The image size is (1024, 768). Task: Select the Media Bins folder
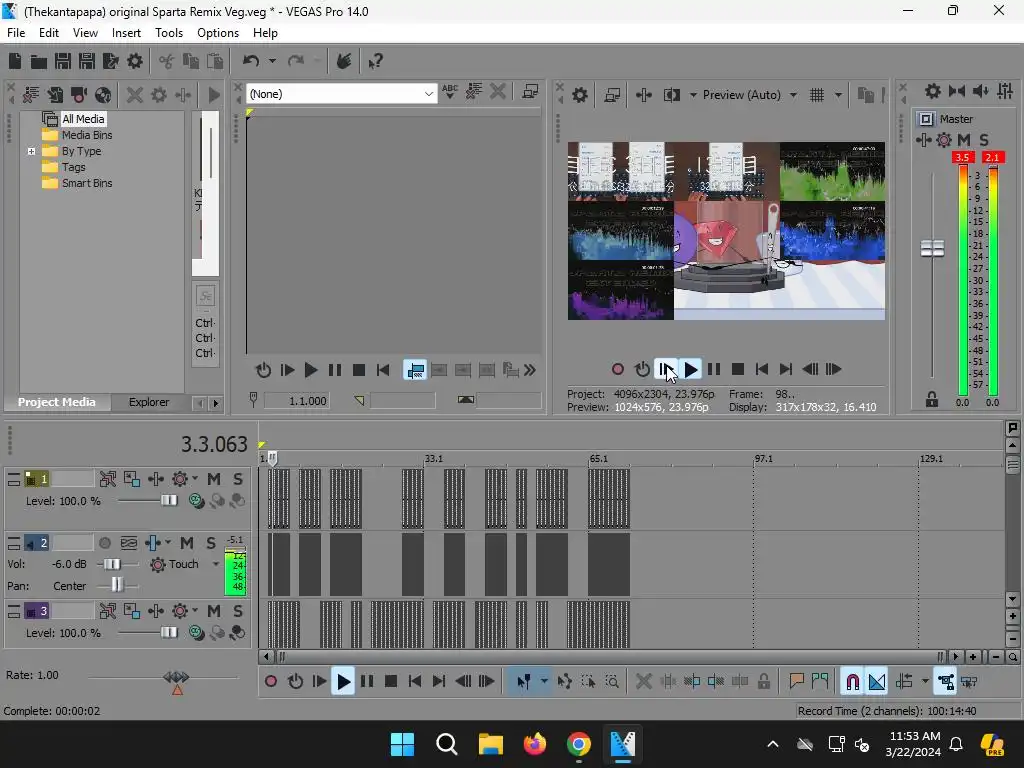pyautogui.click(x=87, y=135)
